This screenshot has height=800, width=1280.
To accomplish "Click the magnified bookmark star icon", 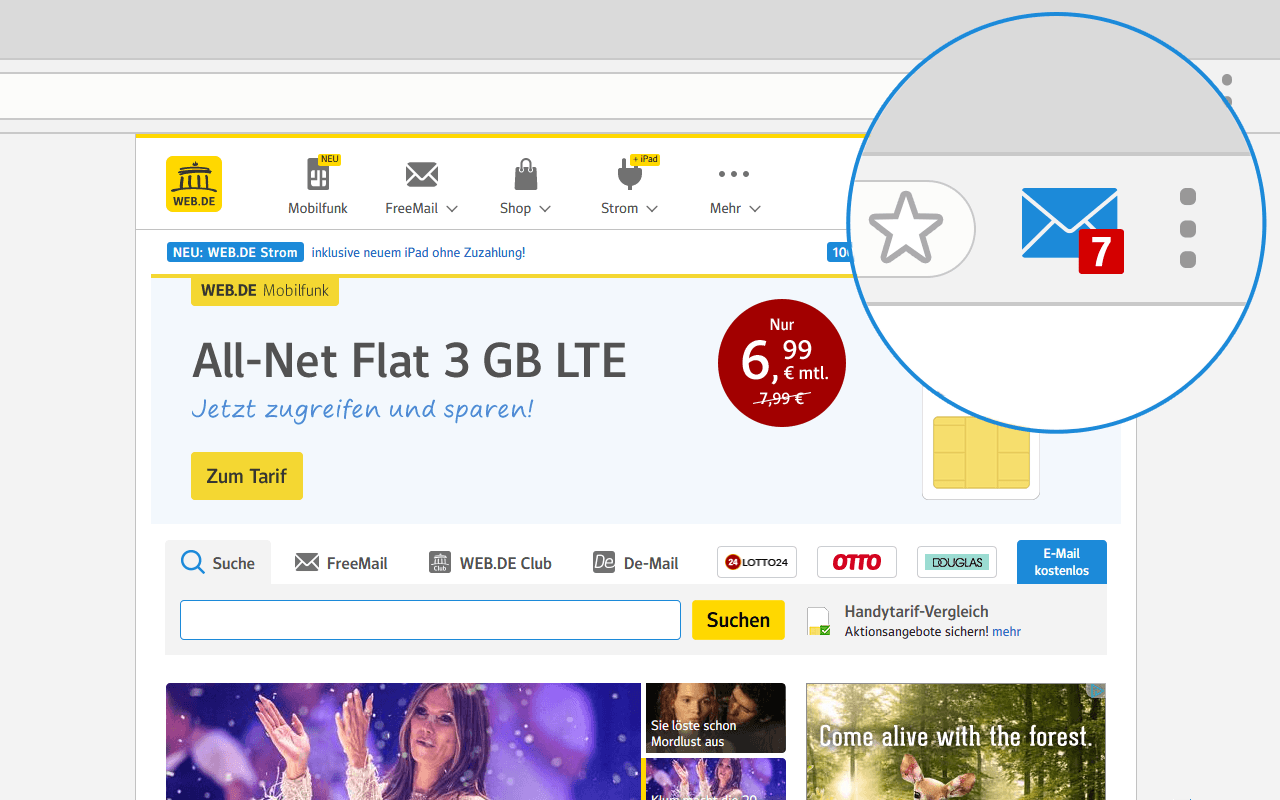I will click(906, 229).
